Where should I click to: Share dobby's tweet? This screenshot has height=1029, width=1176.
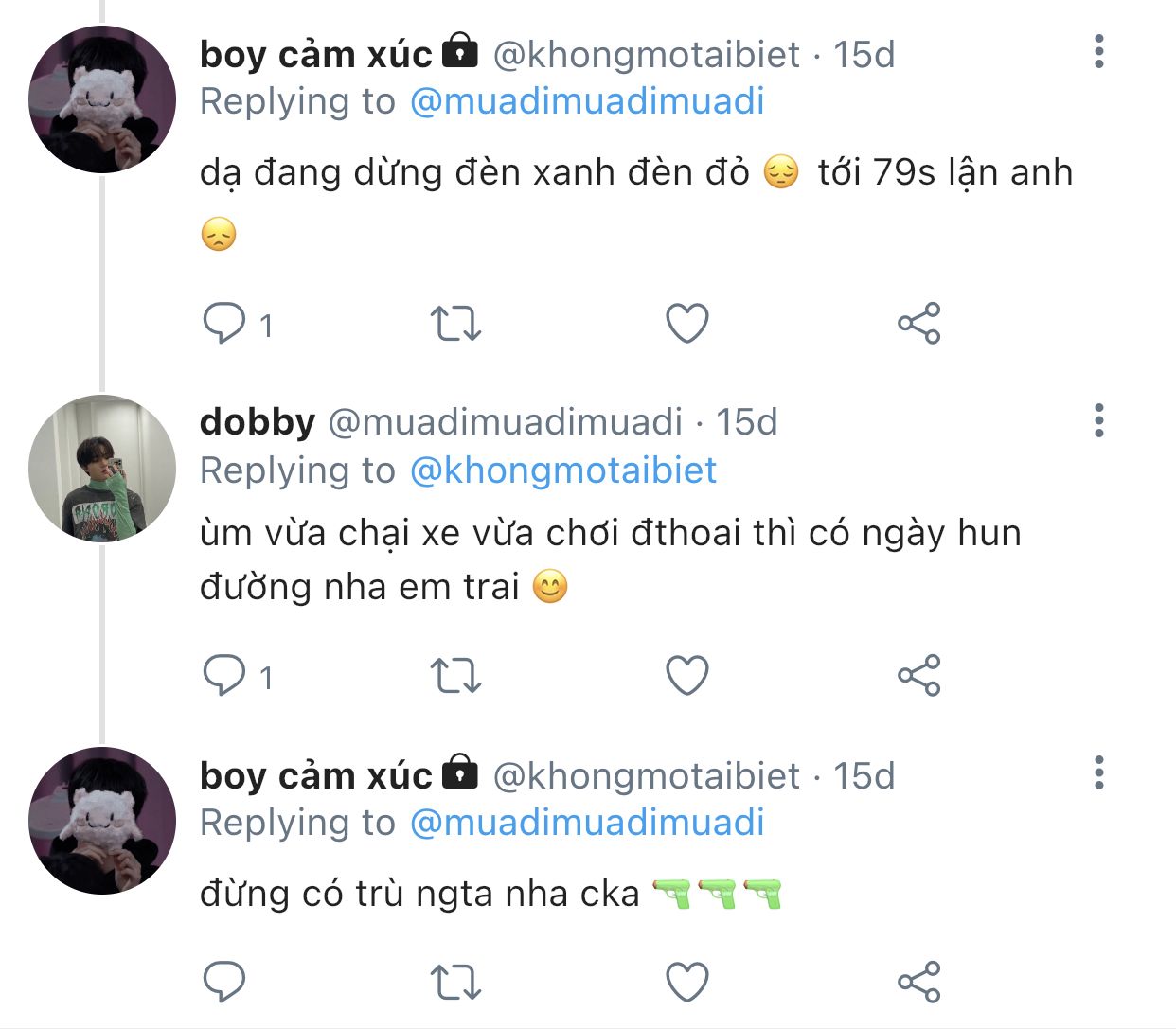[918, 676]
